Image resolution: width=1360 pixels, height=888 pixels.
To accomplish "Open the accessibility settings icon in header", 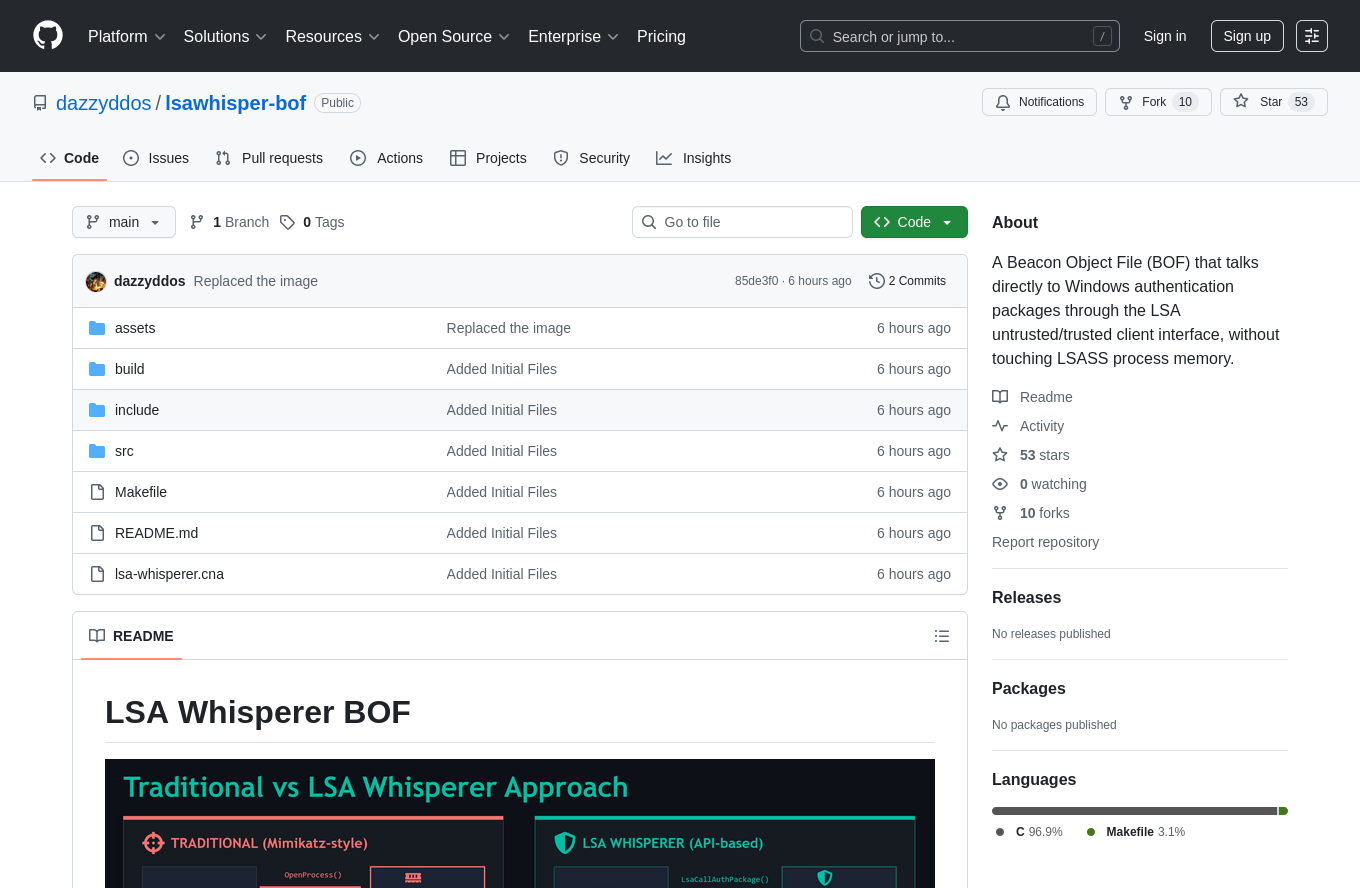I will coord(1311,36).
